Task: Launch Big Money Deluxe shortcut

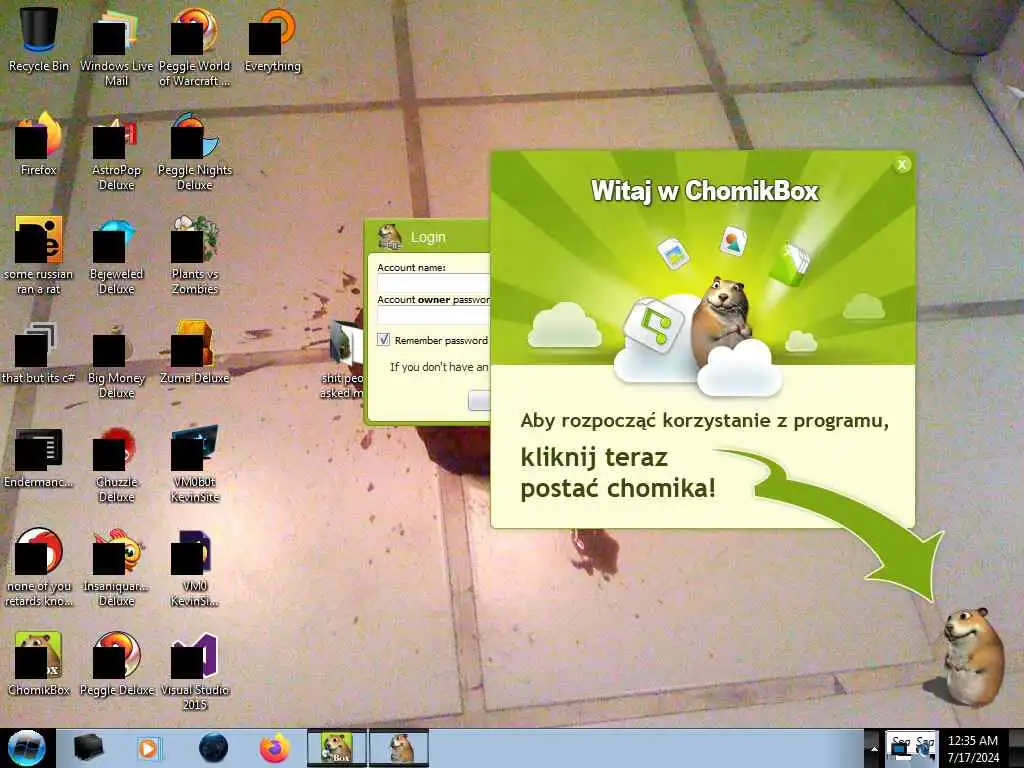Action: tap(116, 360)
